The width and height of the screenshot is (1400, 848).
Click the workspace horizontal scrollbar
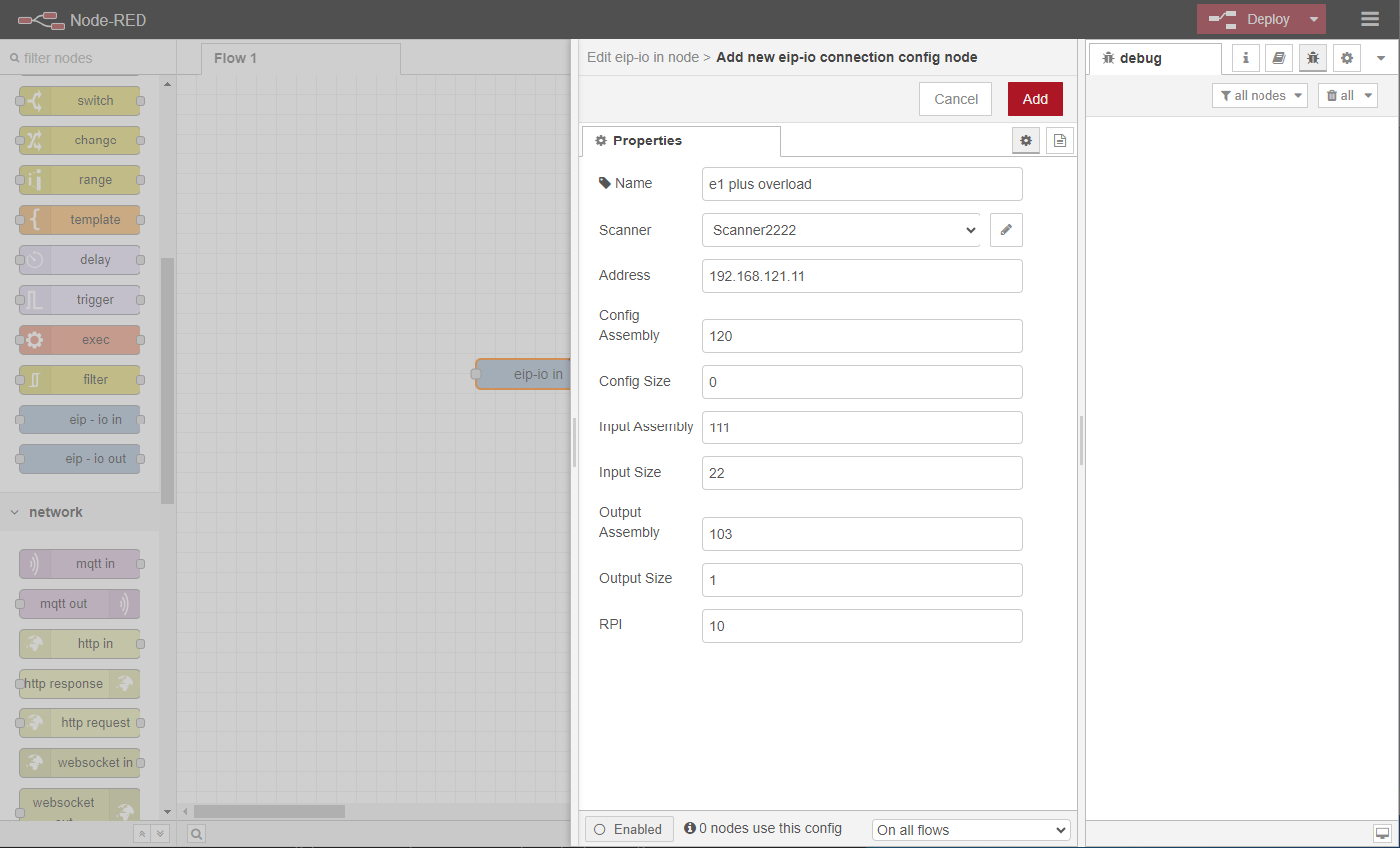pos(269,811)
